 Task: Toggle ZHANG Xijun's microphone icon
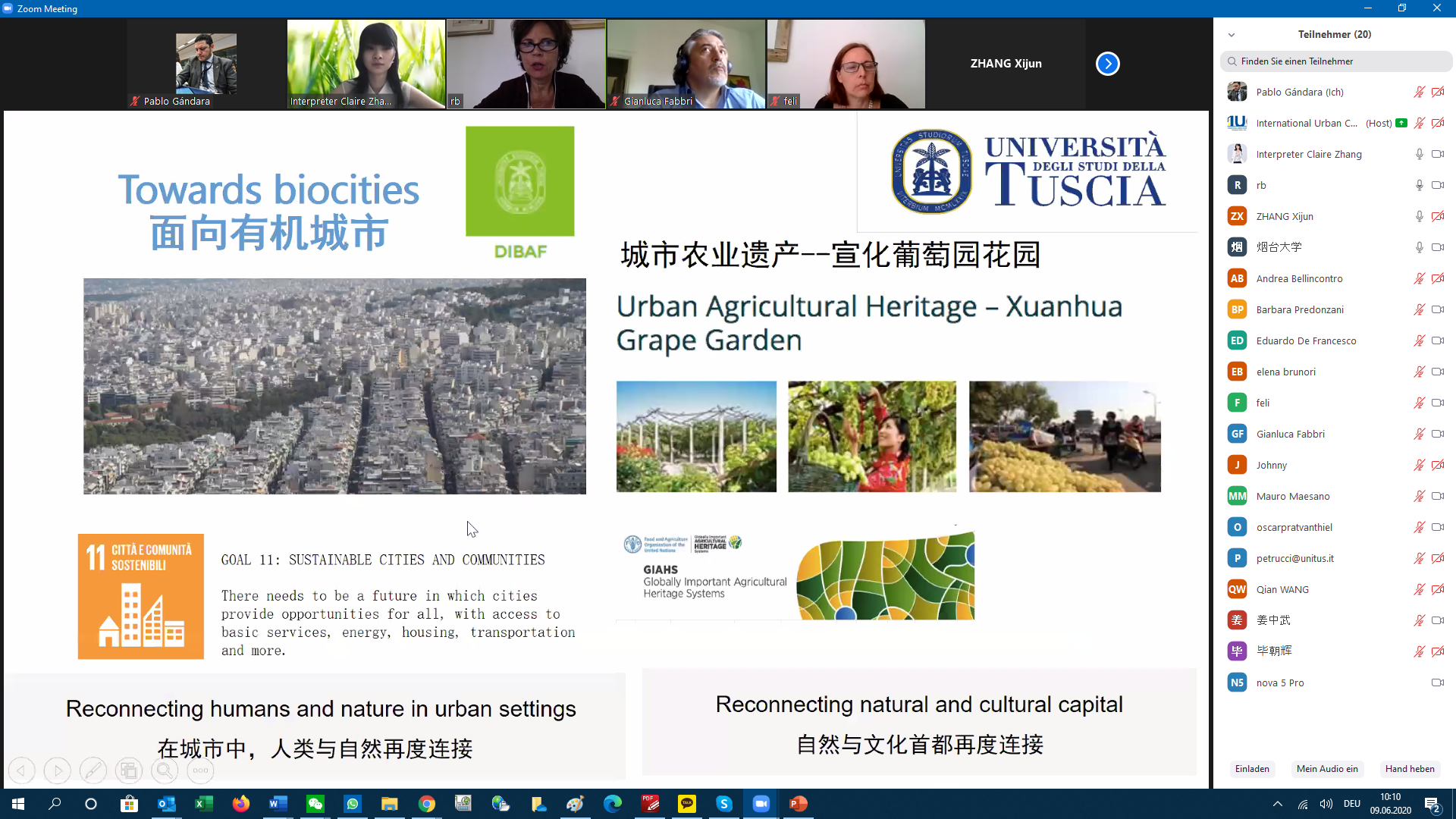[1419, 216]
